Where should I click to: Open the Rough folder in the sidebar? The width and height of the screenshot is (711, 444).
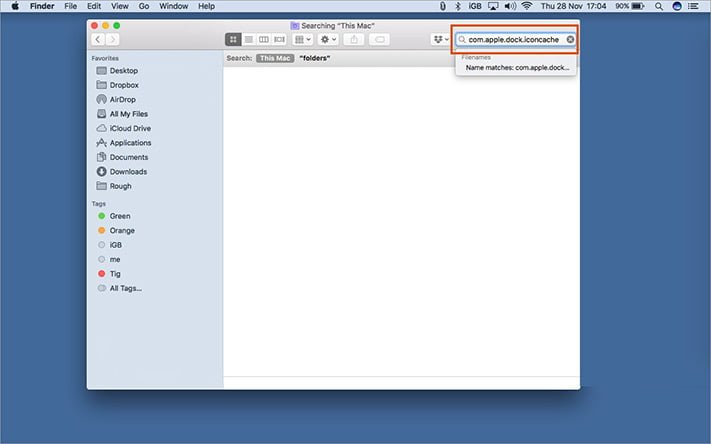114,186
